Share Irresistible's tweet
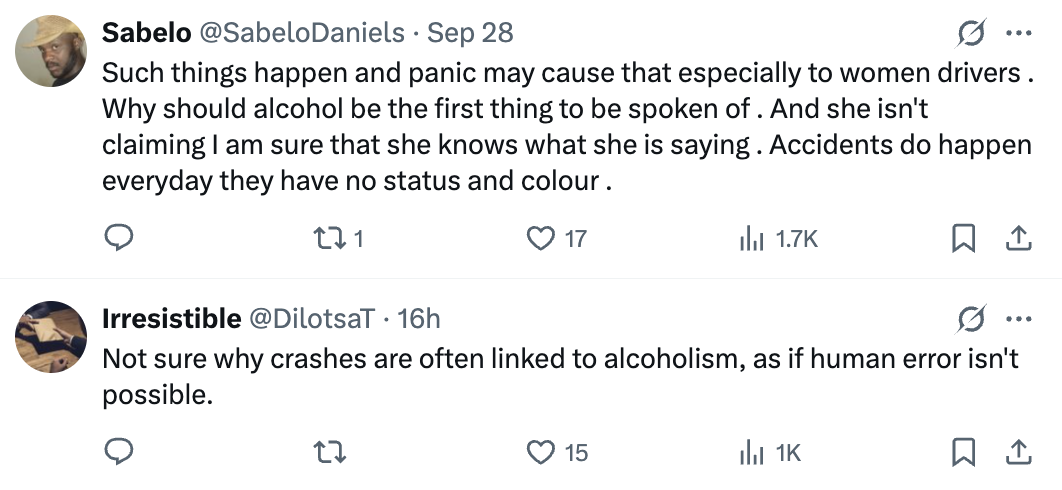 (x=1018, y=452)
